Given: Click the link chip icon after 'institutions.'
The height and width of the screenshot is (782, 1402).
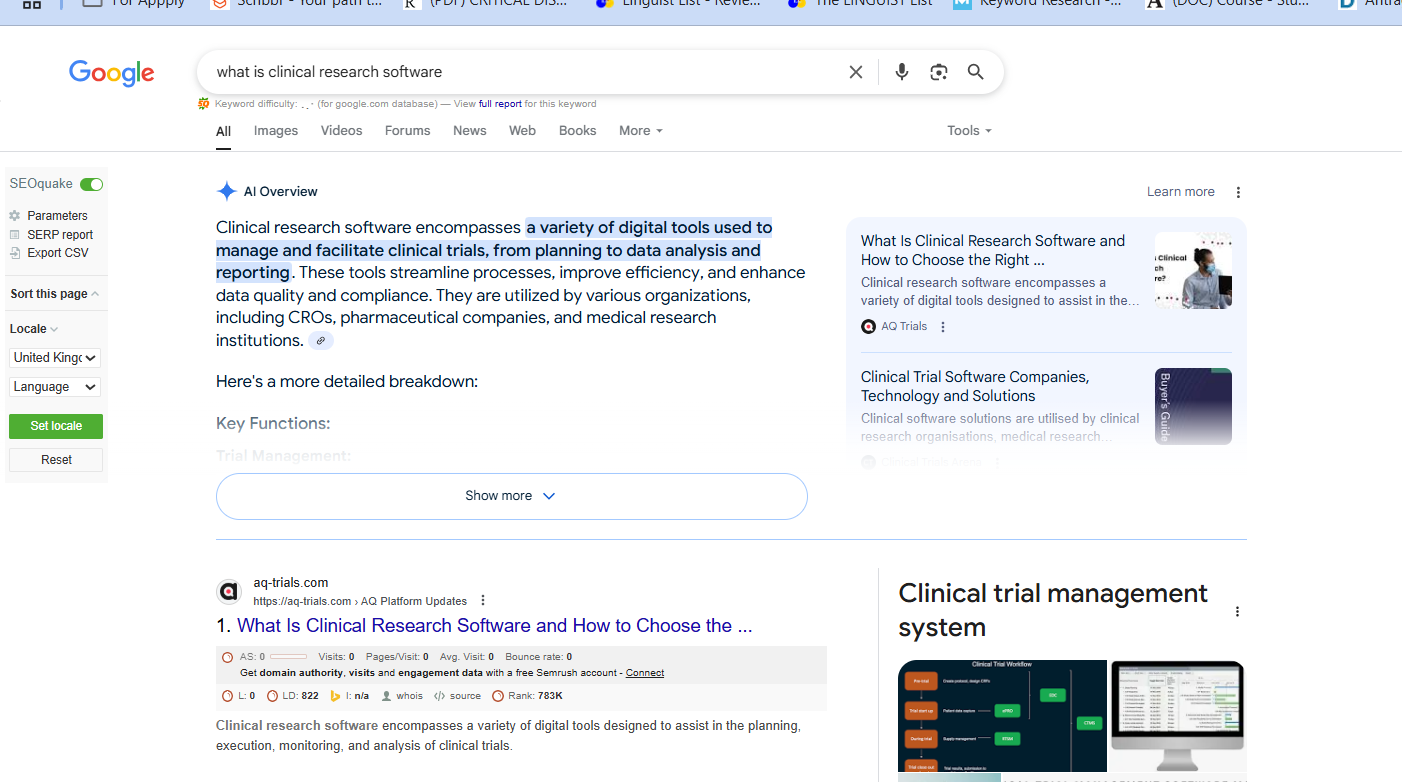Looking at the screenshot, I should tap(320, 341).
